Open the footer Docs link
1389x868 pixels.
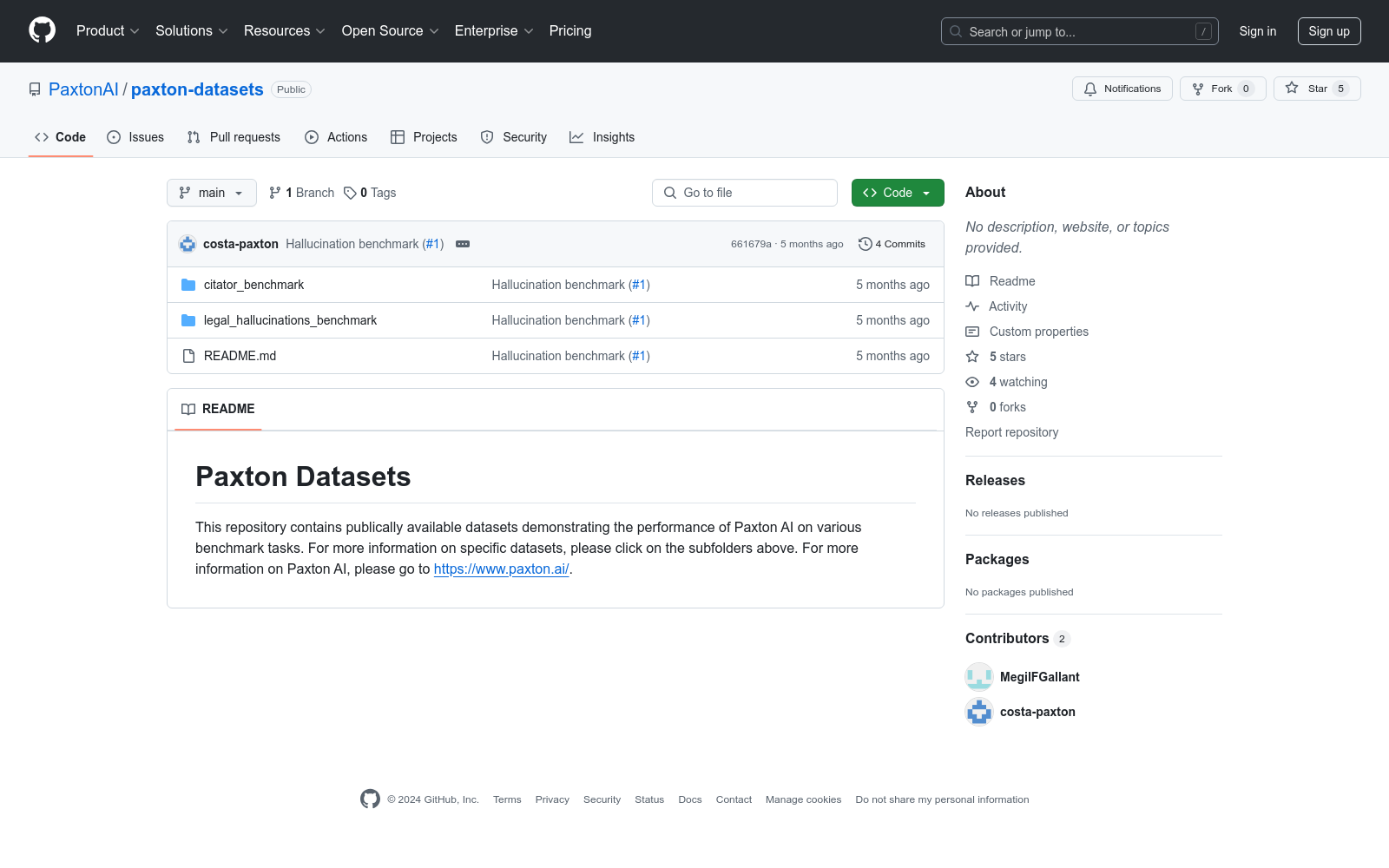pyautogui.click(x=690, y=799)
